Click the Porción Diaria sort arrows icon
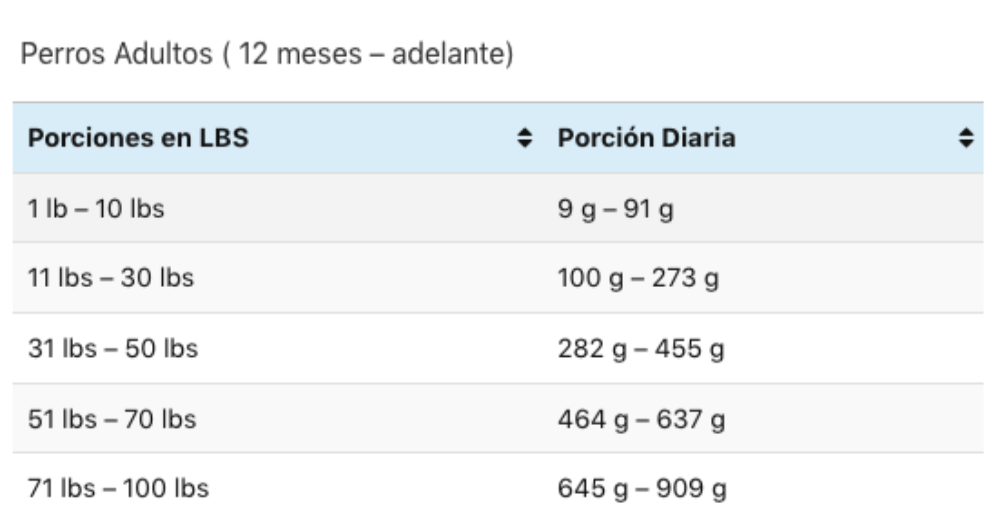Screen dimensions: 1000x527 point(966,138)
